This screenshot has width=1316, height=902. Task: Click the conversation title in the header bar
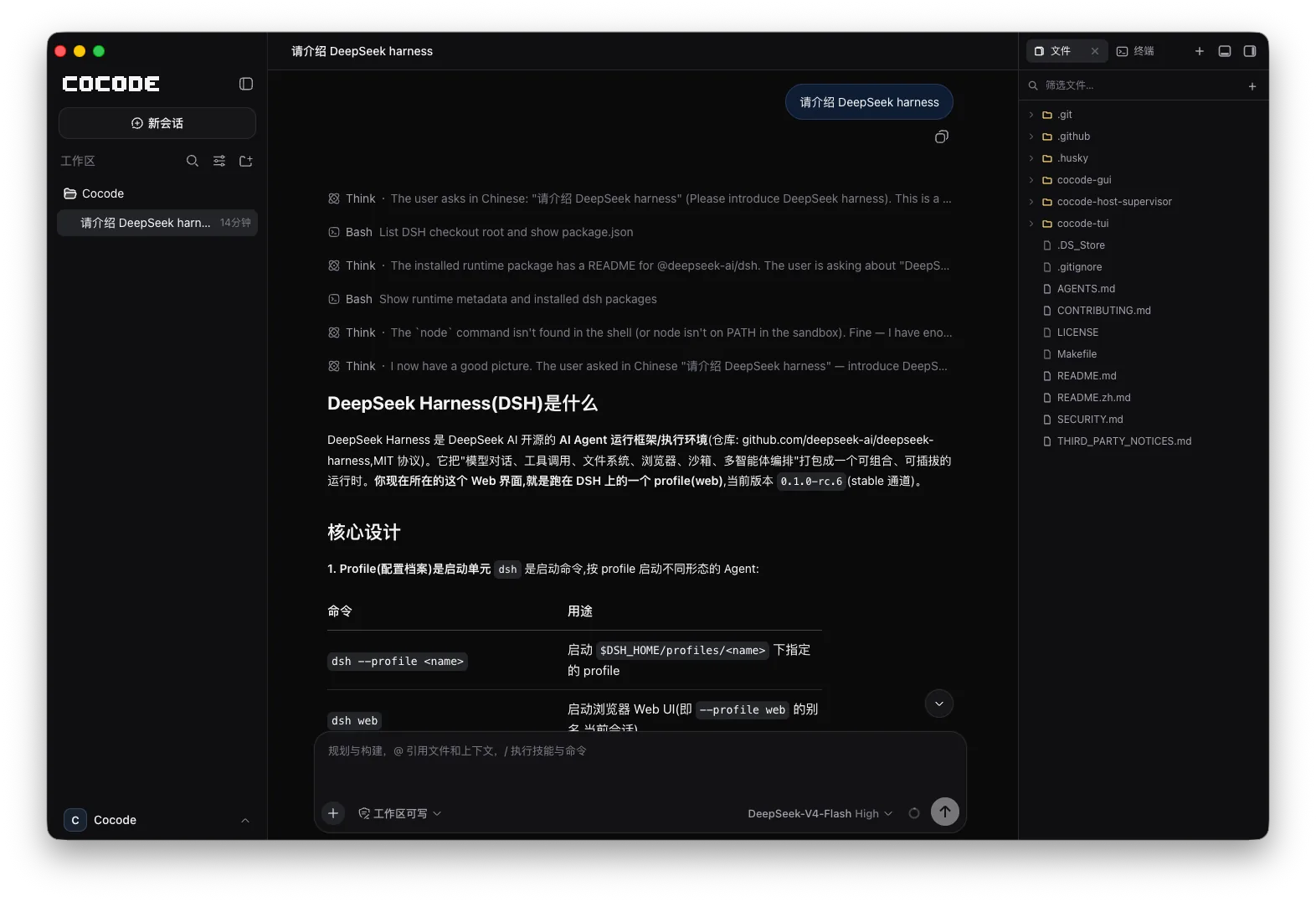pyautogui.click(x=362, y=51)
